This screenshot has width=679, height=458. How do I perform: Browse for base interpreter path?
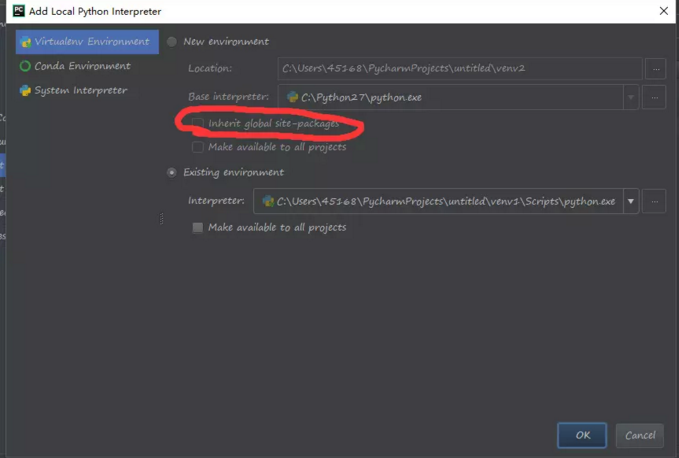click(x=655, y=97)
